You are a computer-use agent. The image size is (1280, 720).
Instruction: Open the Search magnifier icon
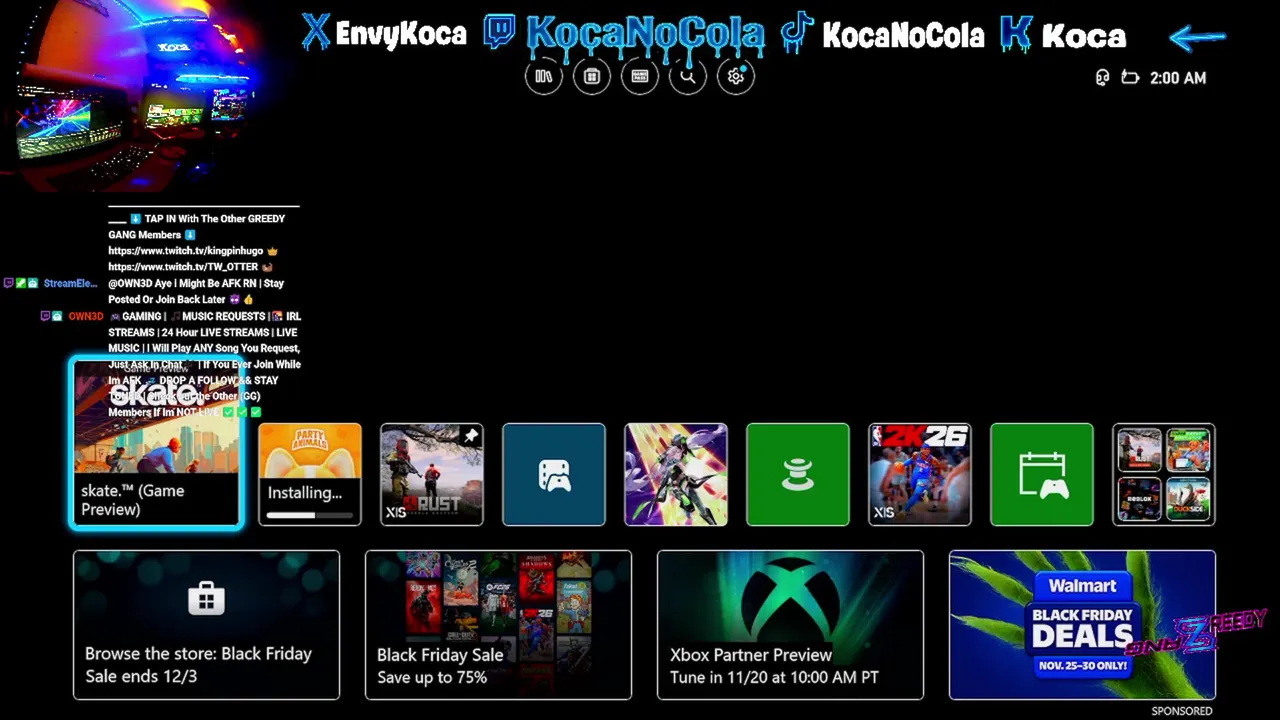coord(688,76)
